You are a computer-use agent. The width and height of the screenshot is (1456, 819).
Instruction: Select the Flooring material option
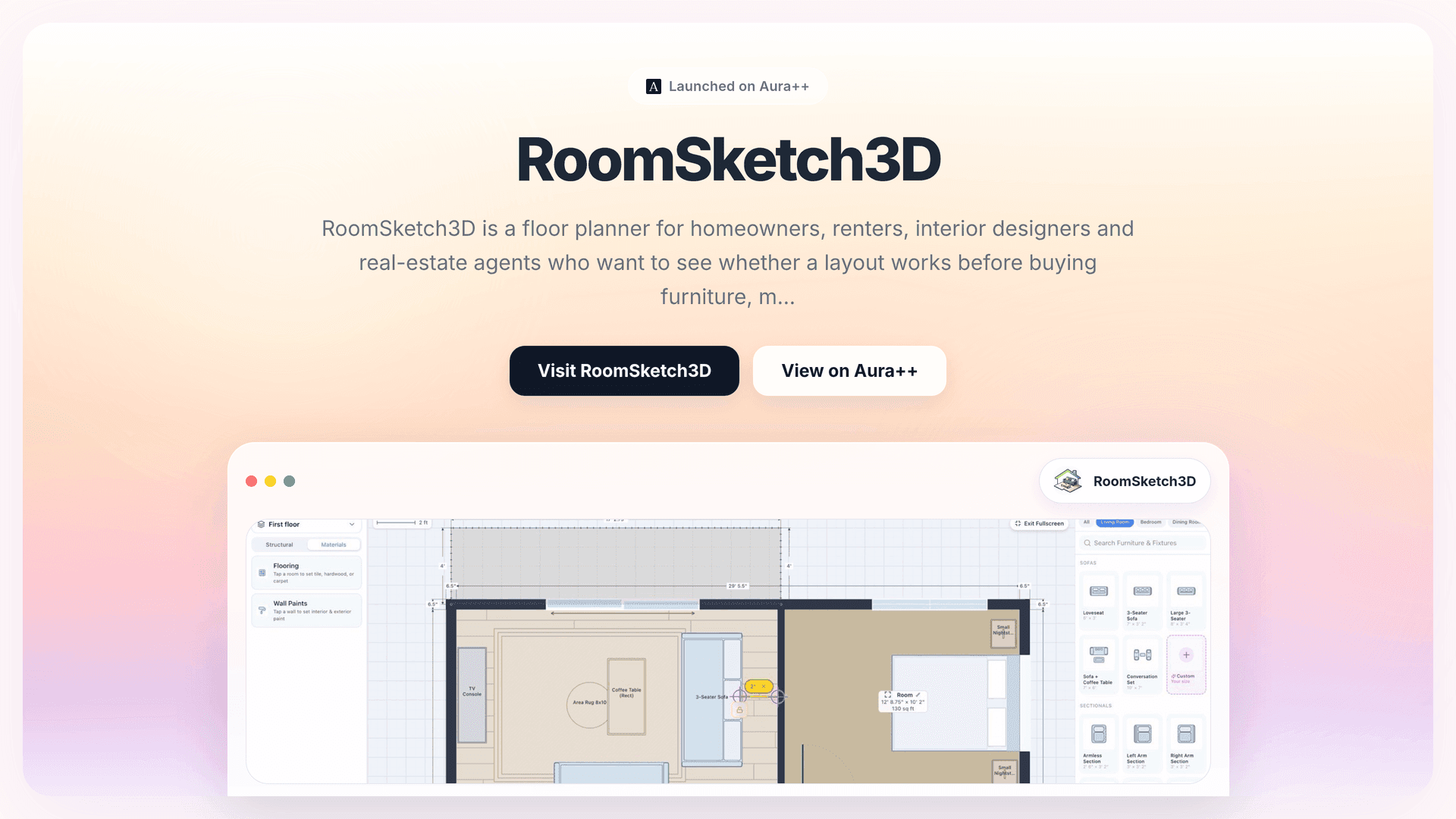306,573
